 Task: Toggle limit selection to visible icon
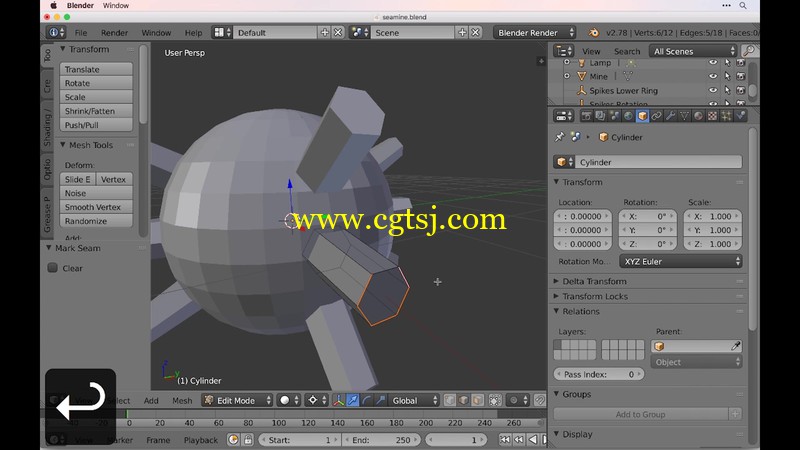[x=494, y=401]
